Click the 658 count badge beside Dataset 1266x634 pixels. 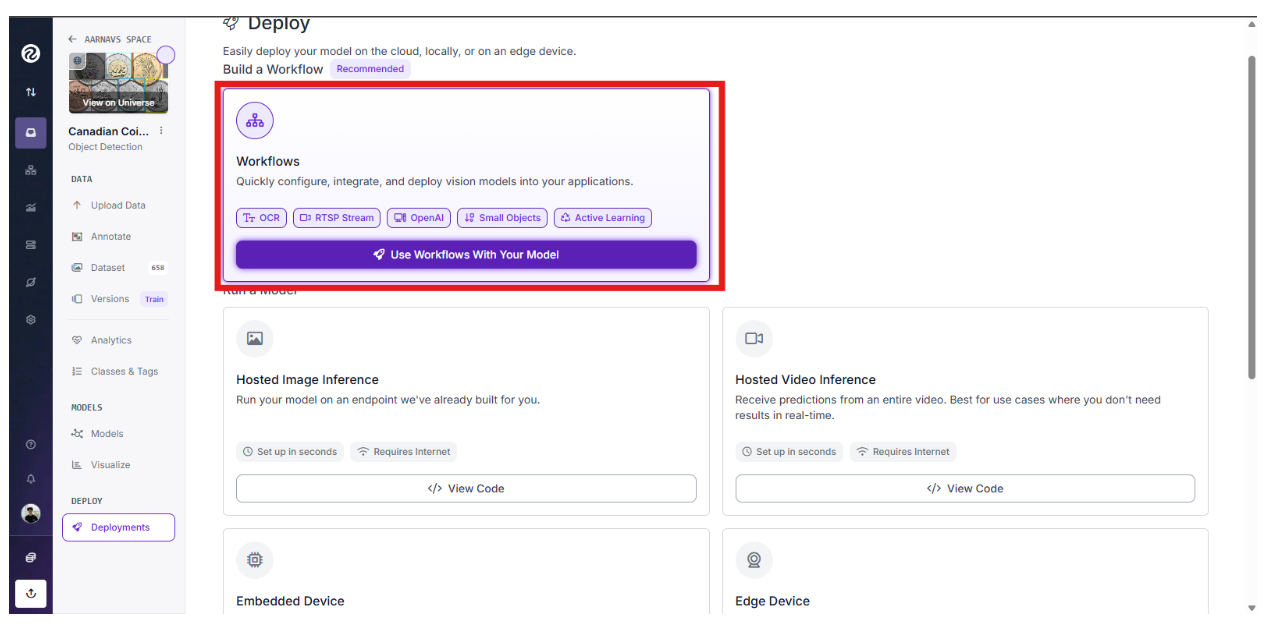(x=157, y=268)
